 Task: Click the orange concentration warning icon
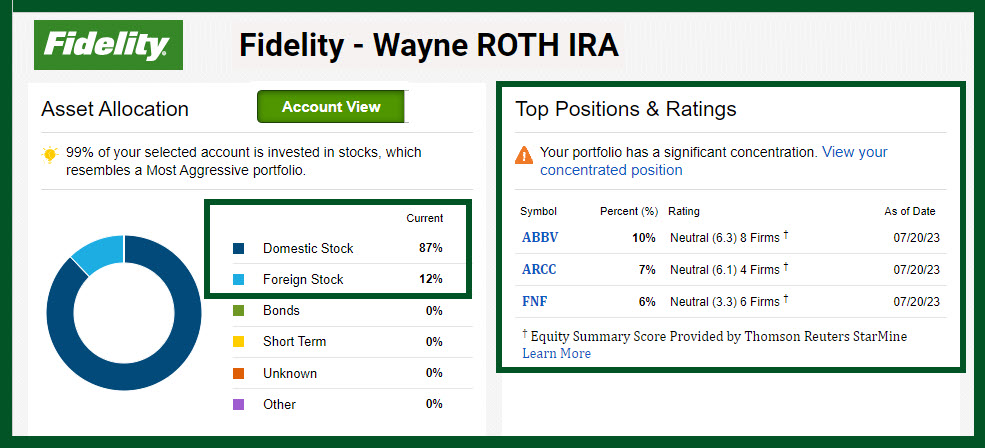[524, 154]
